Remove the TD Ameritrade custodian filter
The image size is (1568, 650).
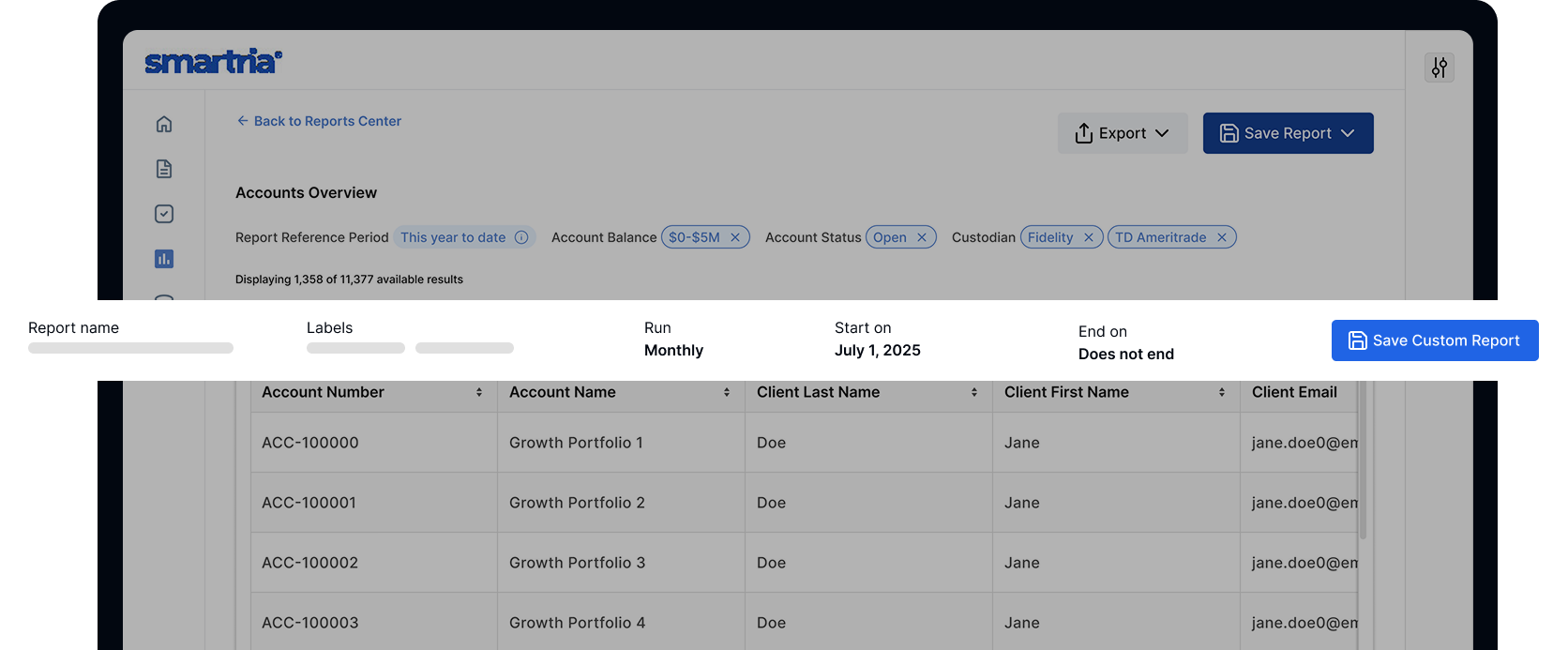point(1222,237)
